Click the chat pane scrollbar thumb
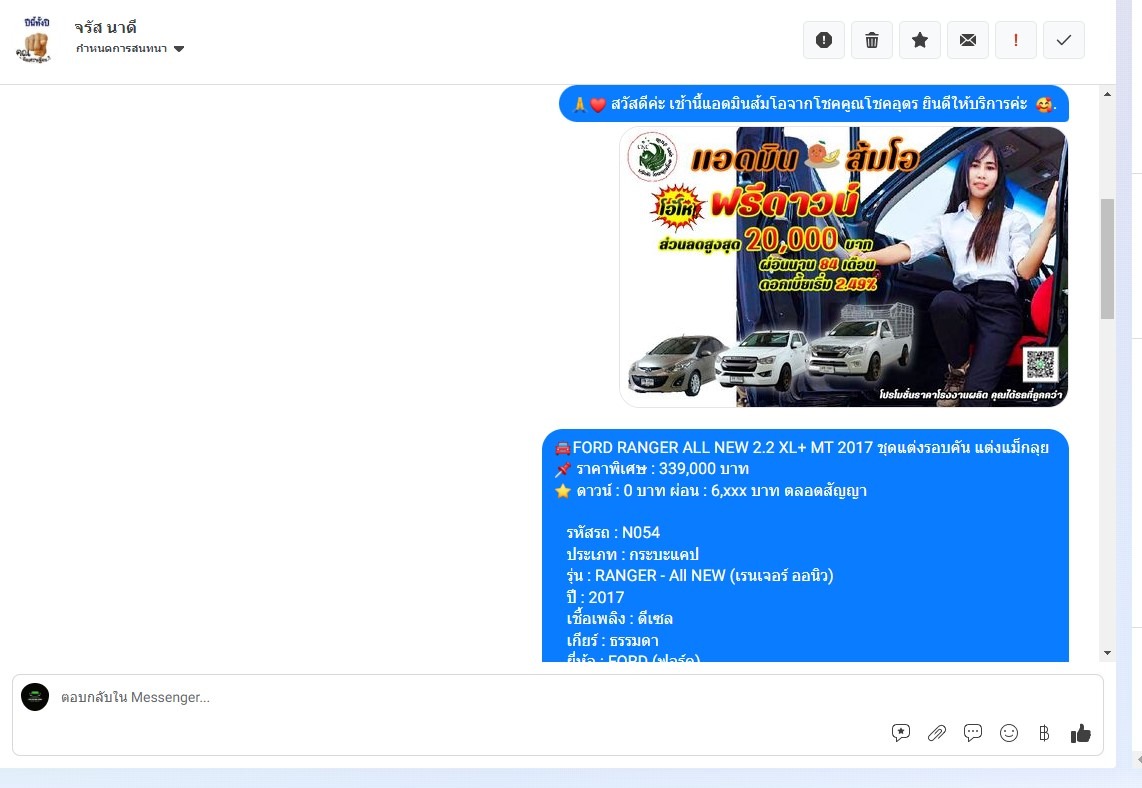Image resolution: width=1142 pixels, height=788 pixels. [x=1107, y=259]
